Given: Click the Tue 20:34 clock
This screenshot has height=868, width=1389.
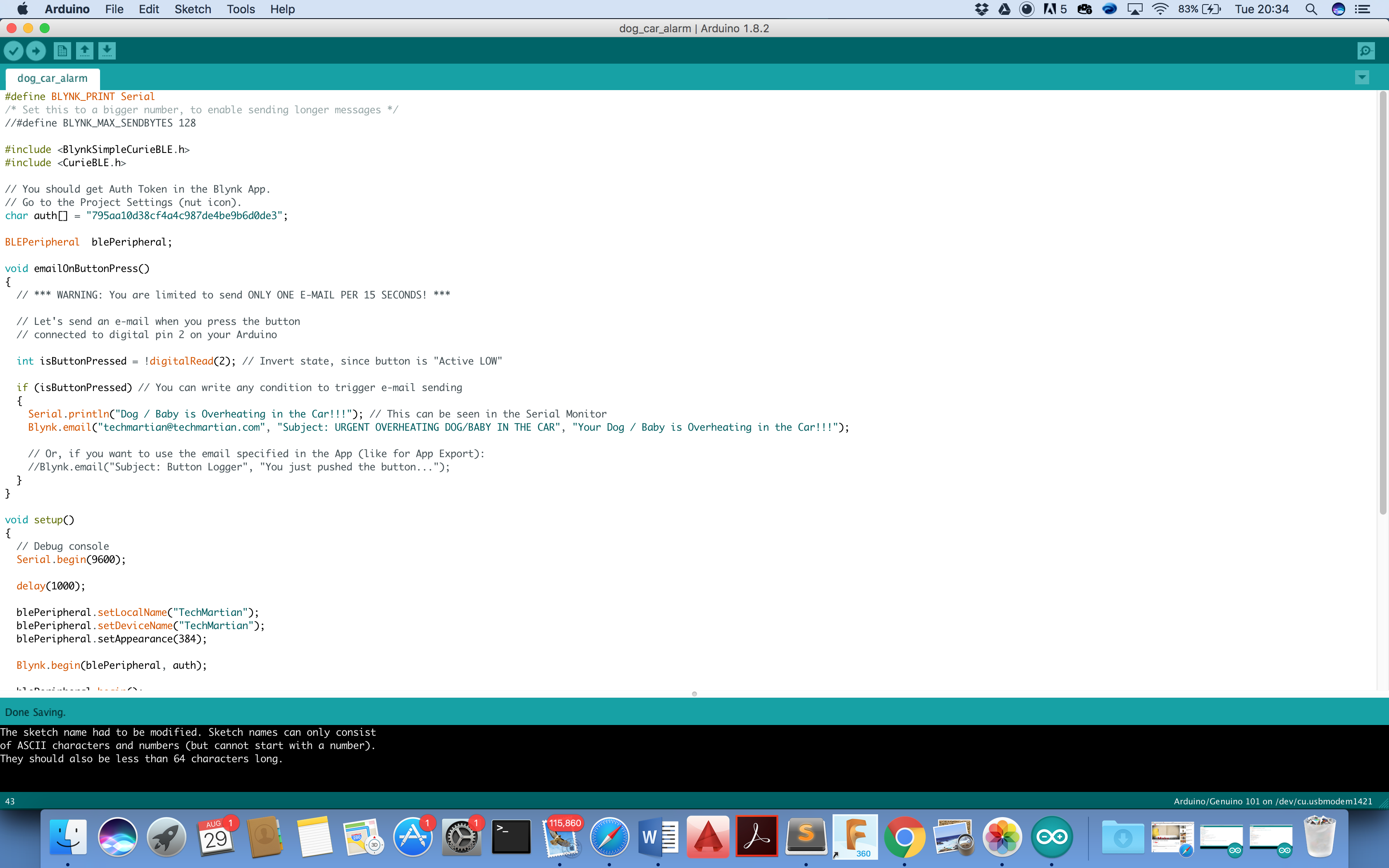Looking at the screenshot, I should pos(1262,9).
